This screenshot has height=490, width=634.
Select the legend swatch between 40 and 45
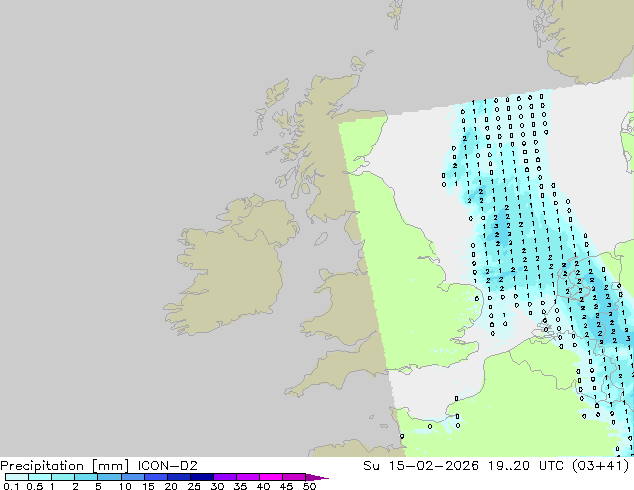point(271,477)
